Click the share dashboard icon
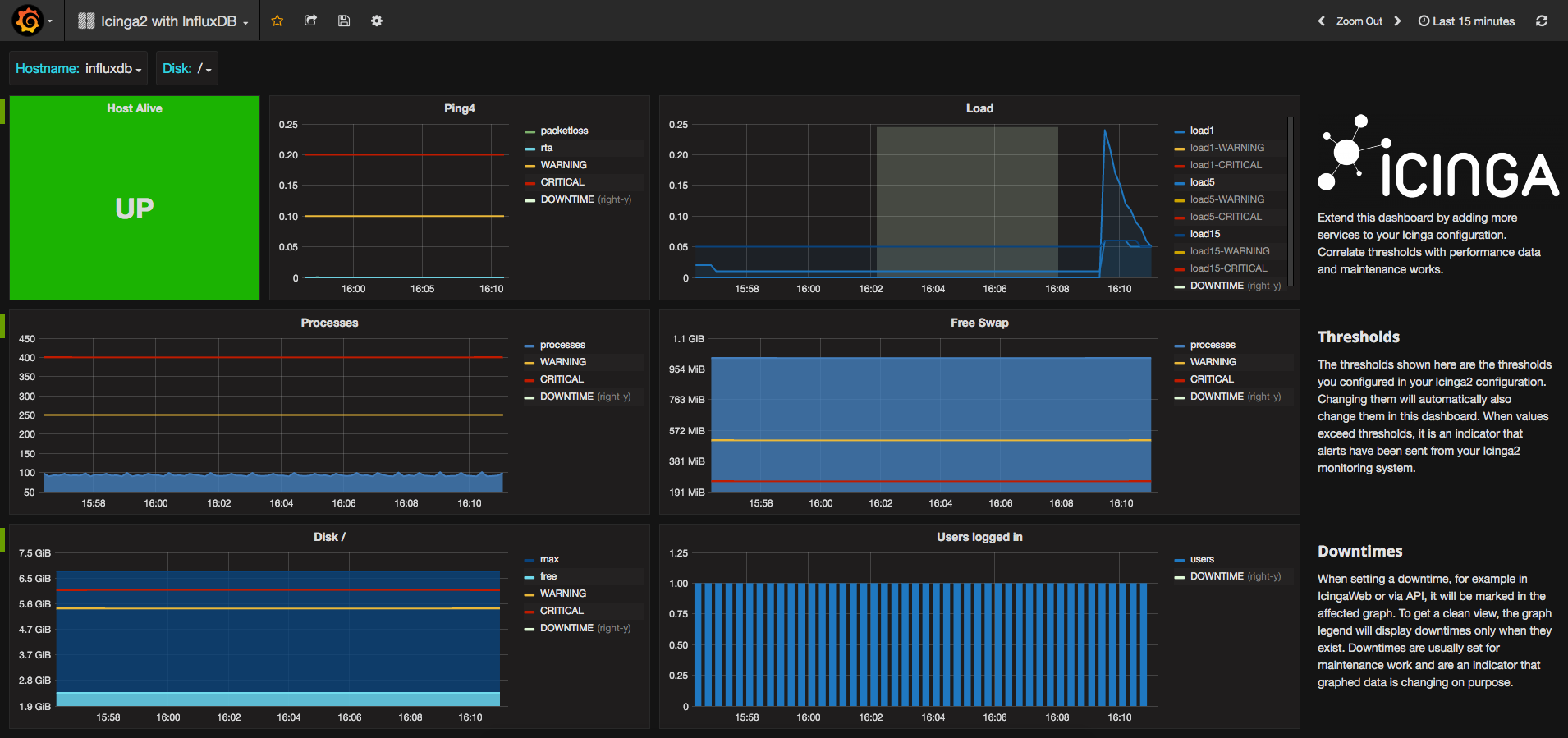 tap(310, 21)
